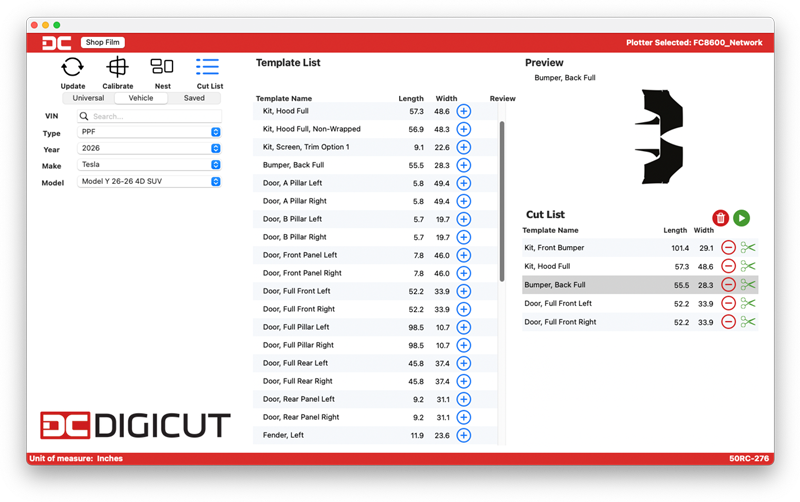Open the Year dropdown showing 2026
Screen dimensions: 800x502
pyautogui.click(x=149, y=148)
